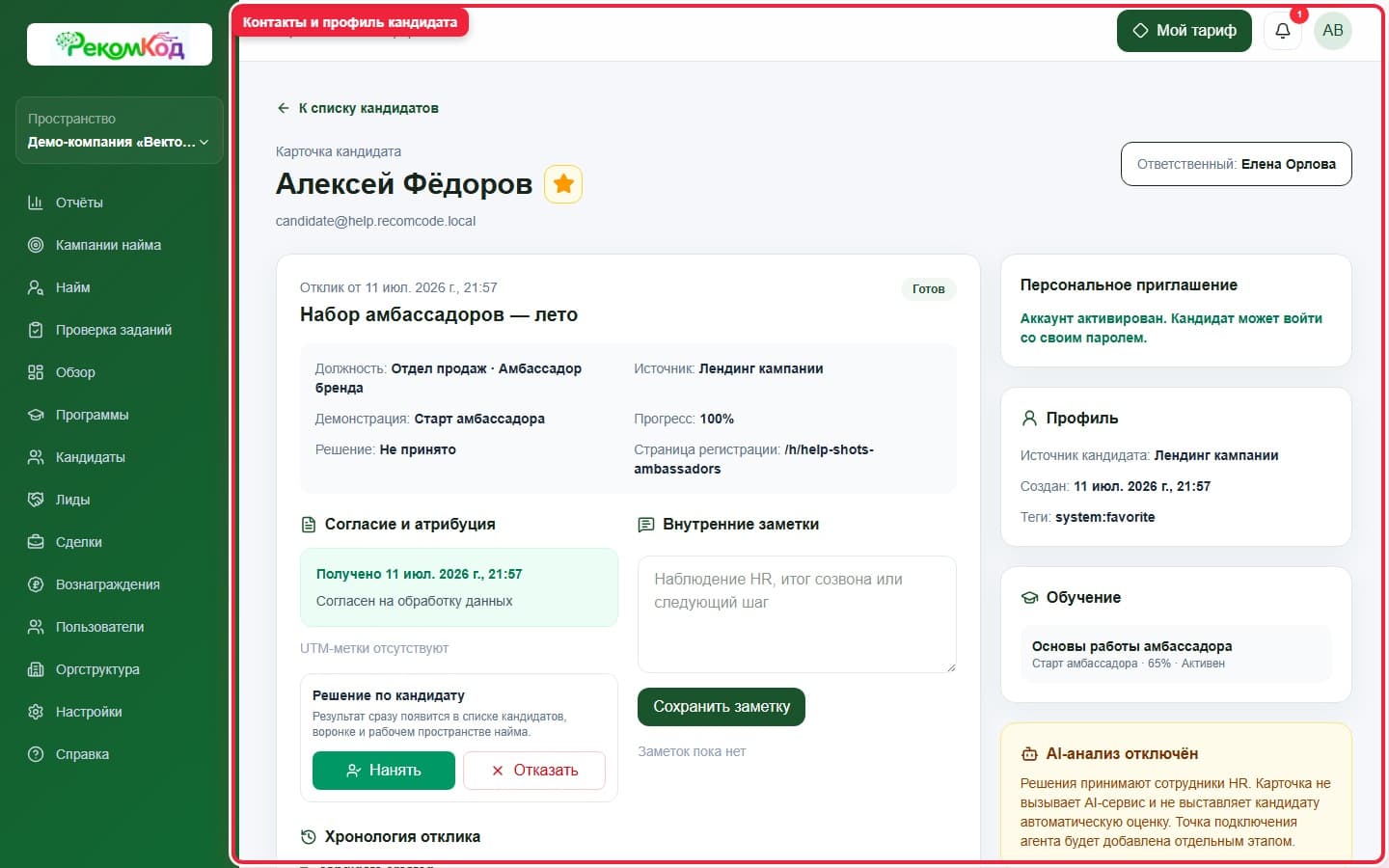
Task: Open the Основы работы амбассадора course card
Action: tap(1176, 654)
